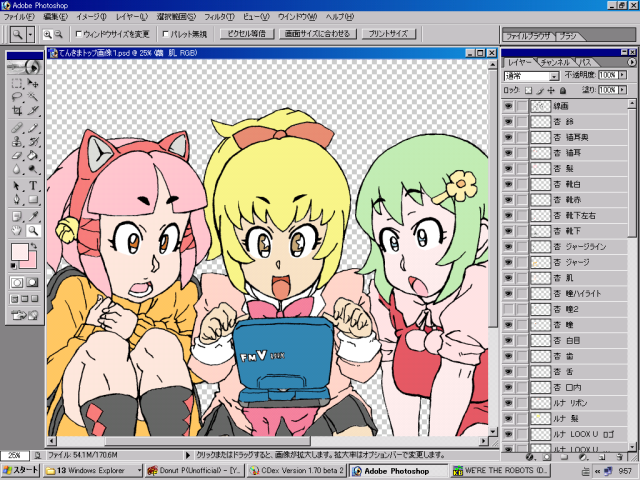Select the Eraser tool
This screenshot has height=480, width=640.
[17, 155]
